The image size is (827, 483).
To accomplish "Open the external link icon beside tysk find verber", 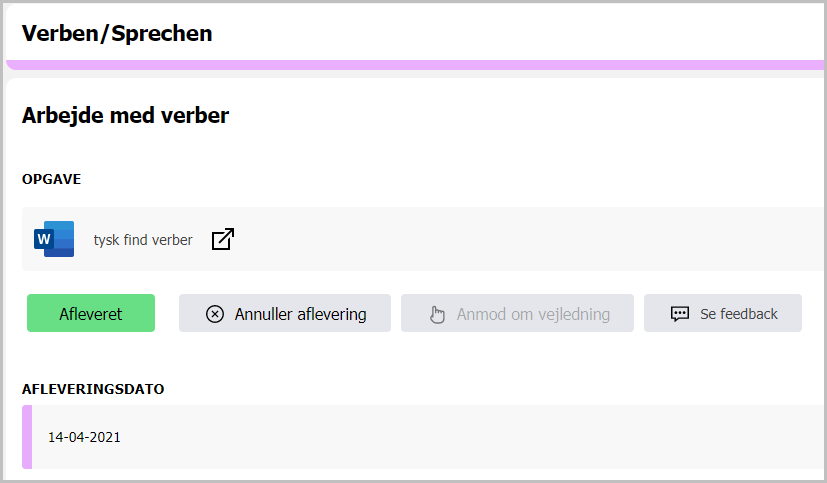I will click(223, 239).
